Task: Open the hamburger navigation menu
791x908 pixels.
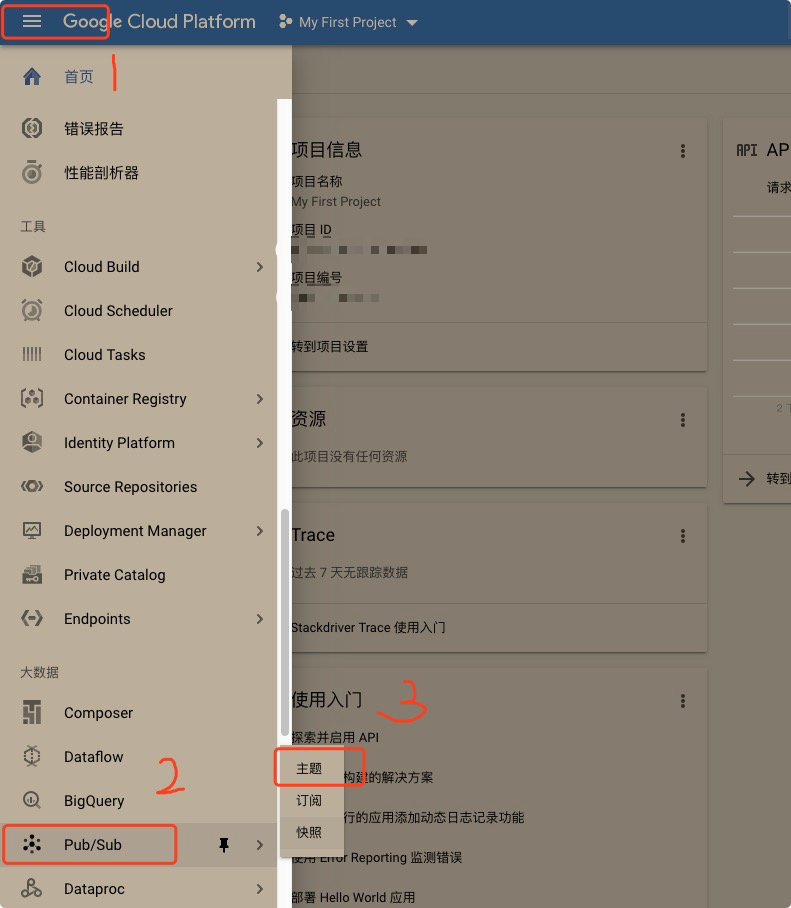Action: (x=32, y=21)
